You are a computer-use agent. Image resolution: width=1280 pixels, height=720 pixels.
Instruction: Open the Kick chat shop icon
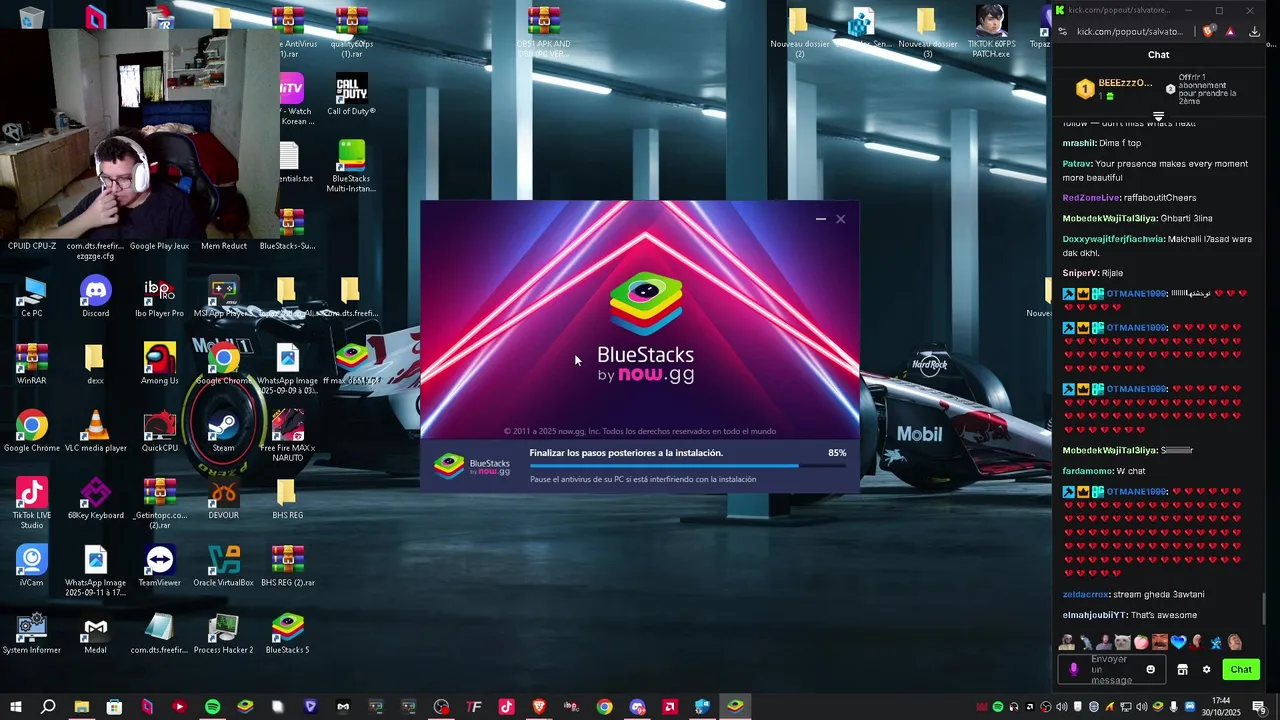pos(1182,670)
